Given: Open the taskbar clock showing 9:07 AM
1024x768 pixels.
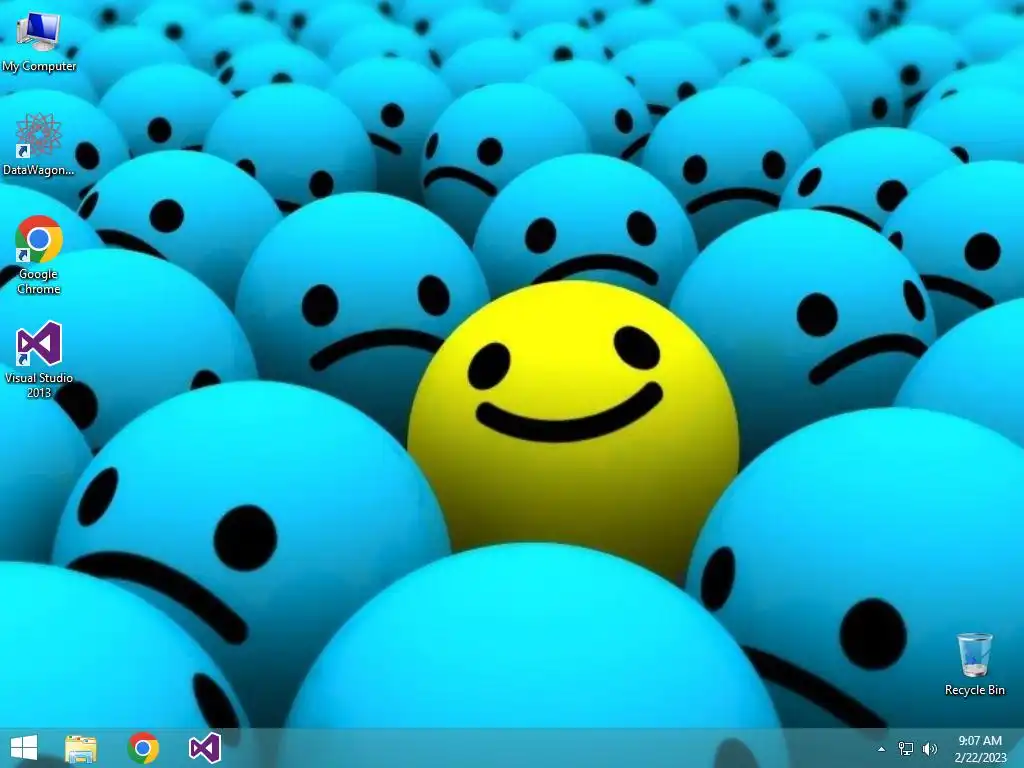Looking at the screenshot, I should [980, 749].
